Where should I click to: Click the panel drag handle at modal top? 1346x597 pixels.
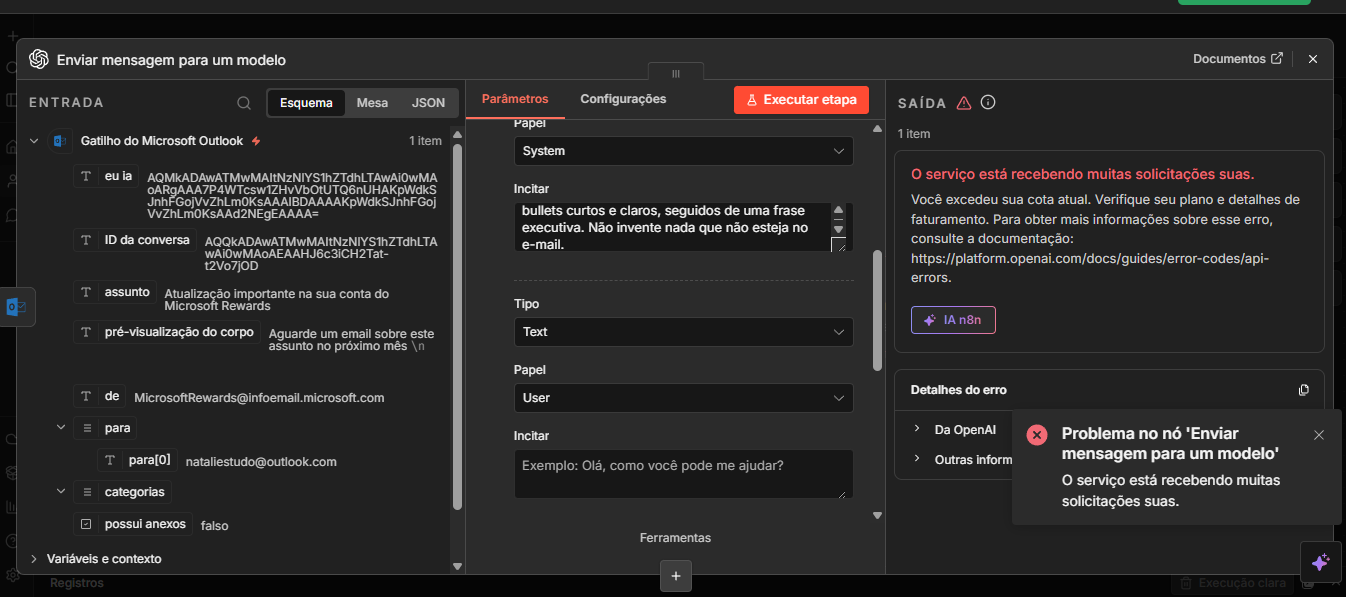[x=676, y=72]
